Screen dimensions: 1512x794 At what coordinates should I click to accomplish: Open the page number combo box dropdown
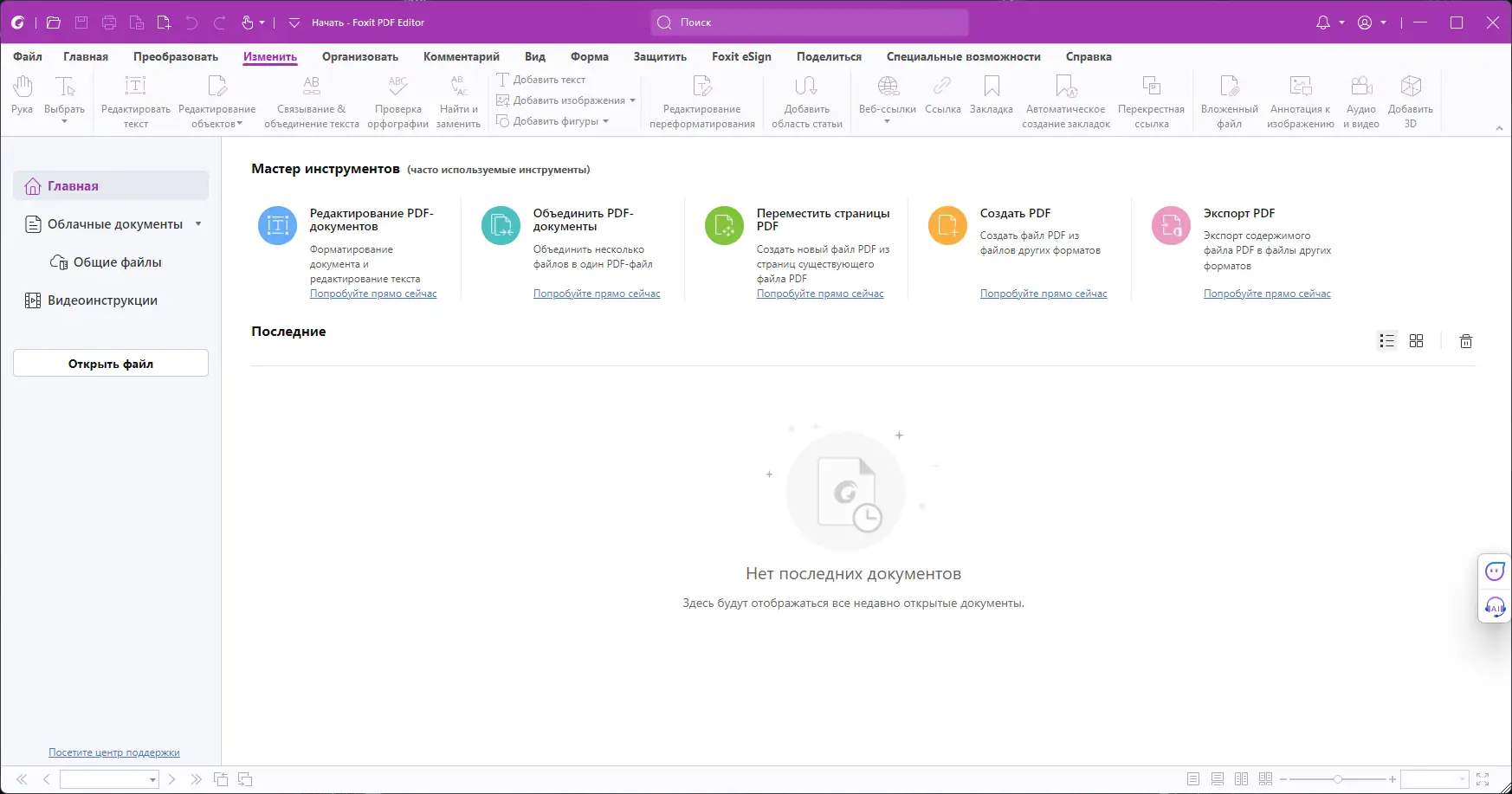point(152,779)
